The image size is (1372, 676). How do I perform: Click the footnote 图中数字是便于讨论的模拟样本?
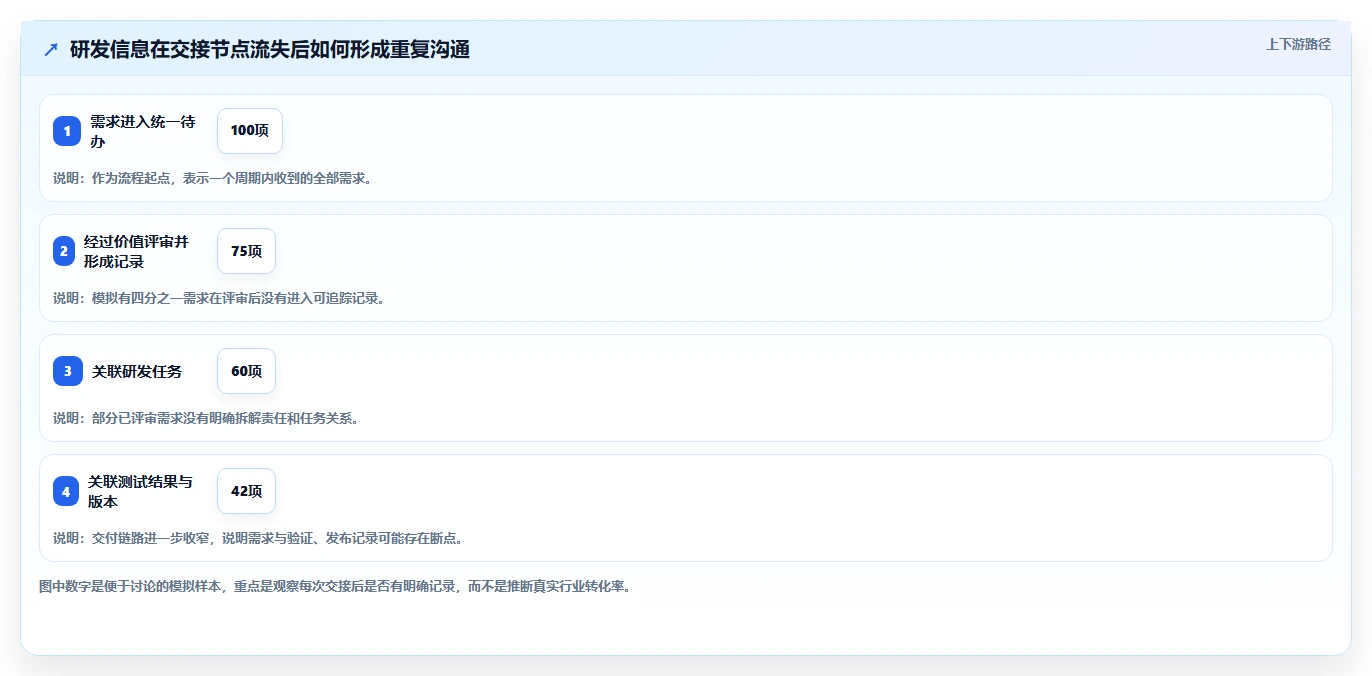(x=335, y=586)
